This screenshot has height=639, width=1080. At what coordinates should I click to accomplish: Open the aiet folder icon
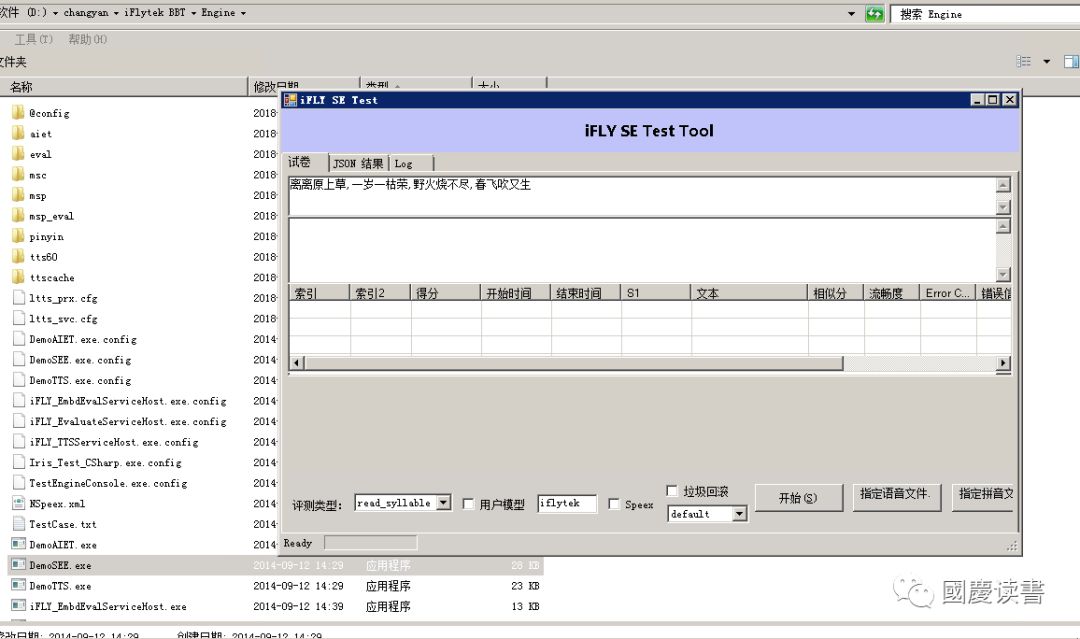[x=19, y=133]
